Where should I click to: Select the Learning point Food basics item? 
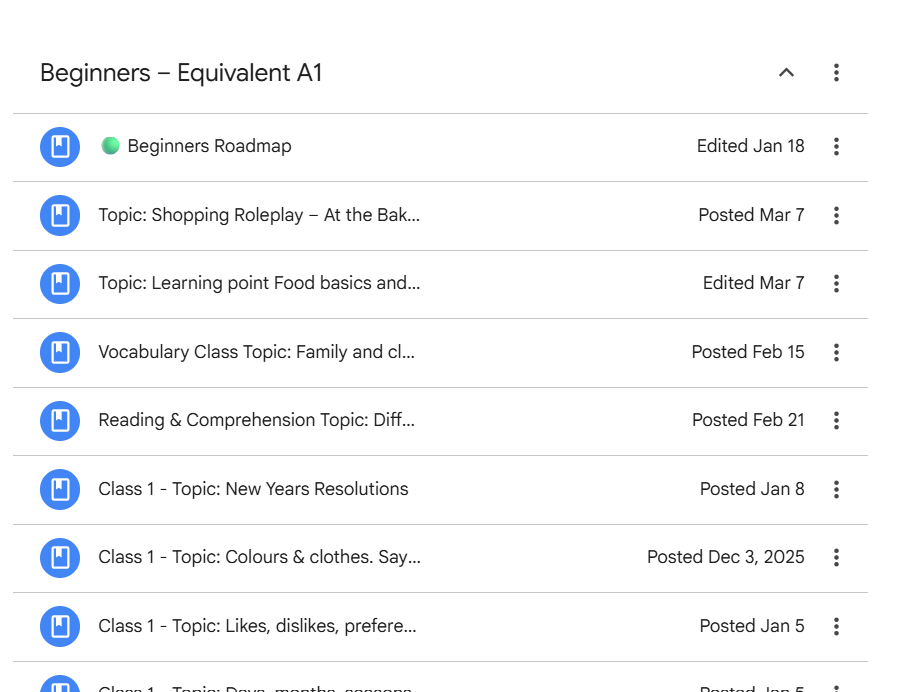[x=259, y=284]
